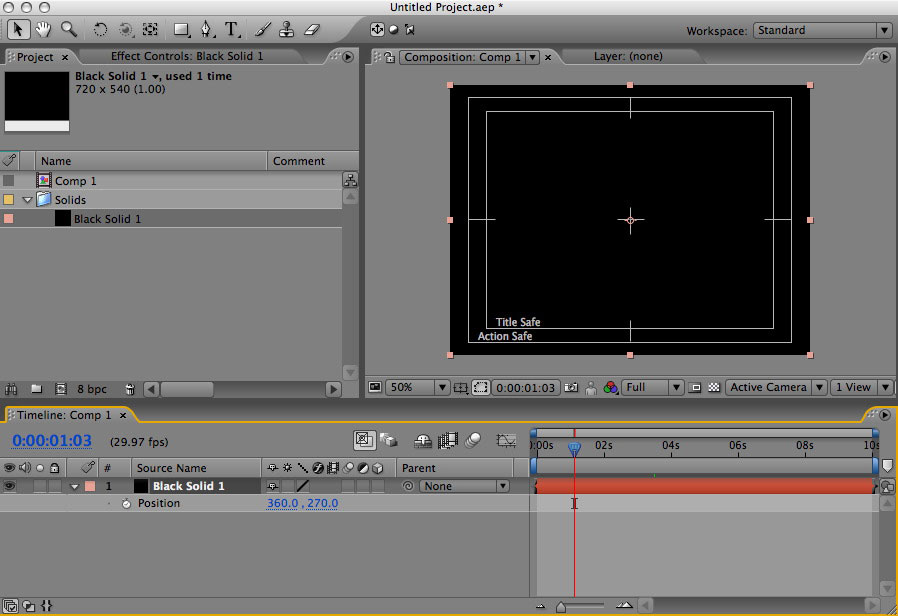The width and height of the screenshot is (898, 616).
Task: Toggle the transparency grid in the comp viewer
Action: pyautogui.click(x=714, y=387)
